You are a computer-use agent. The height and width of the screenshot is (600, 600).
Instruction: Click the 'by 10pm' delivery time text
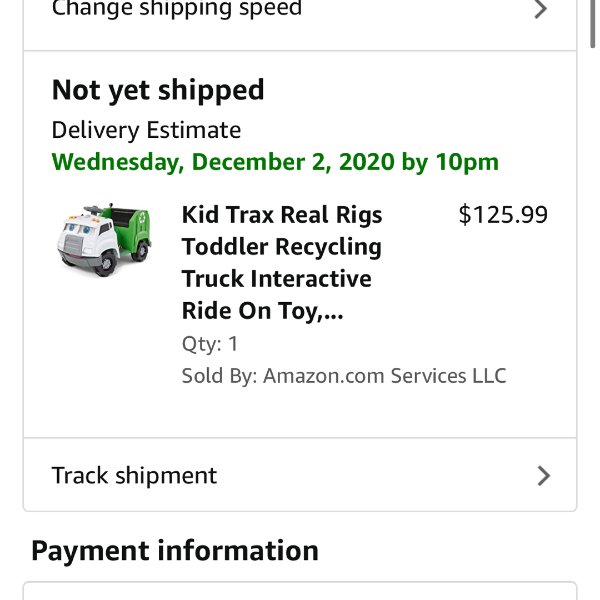click(x=450, y=162)
